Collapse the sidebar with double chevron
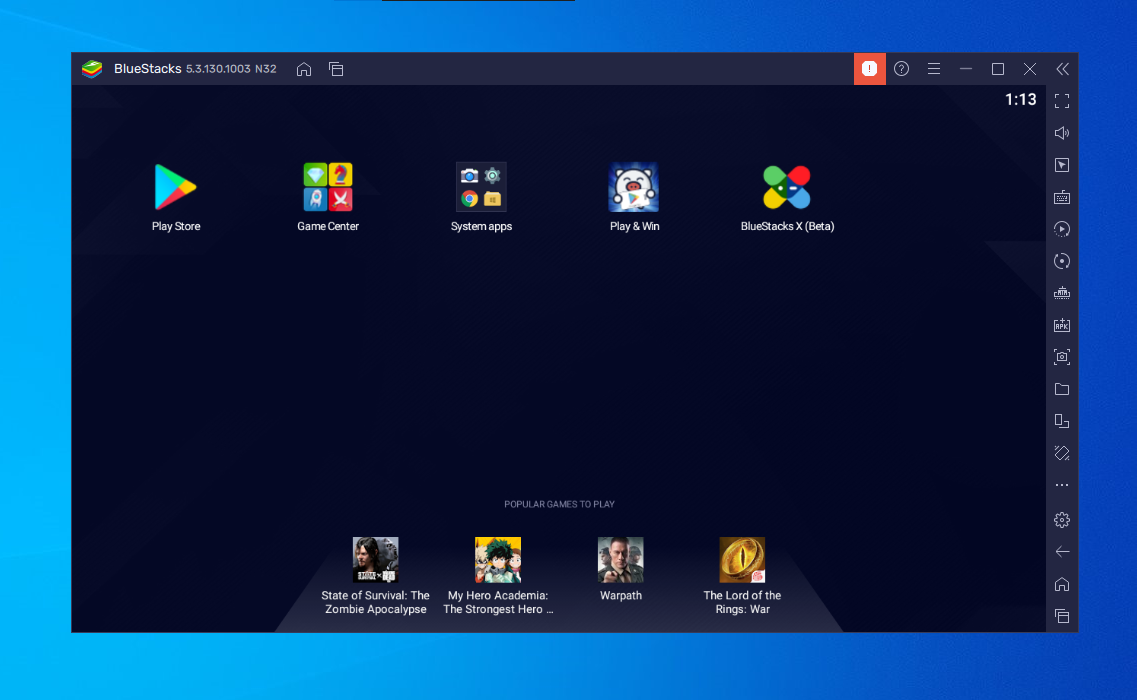1137x700 pixels. pyautogui.click(x=1062, y=69)
